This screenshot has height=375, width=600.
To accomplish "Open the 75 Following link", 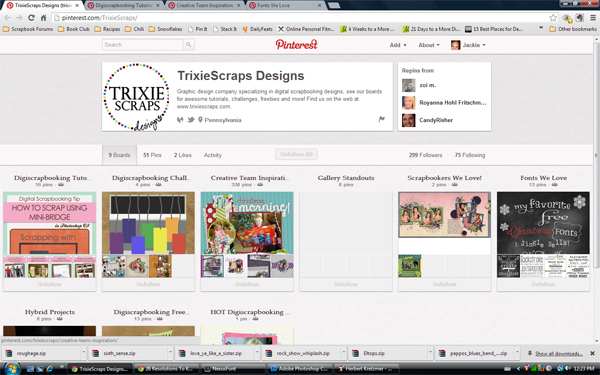I will pyautogui.click(x=470, y=155).
